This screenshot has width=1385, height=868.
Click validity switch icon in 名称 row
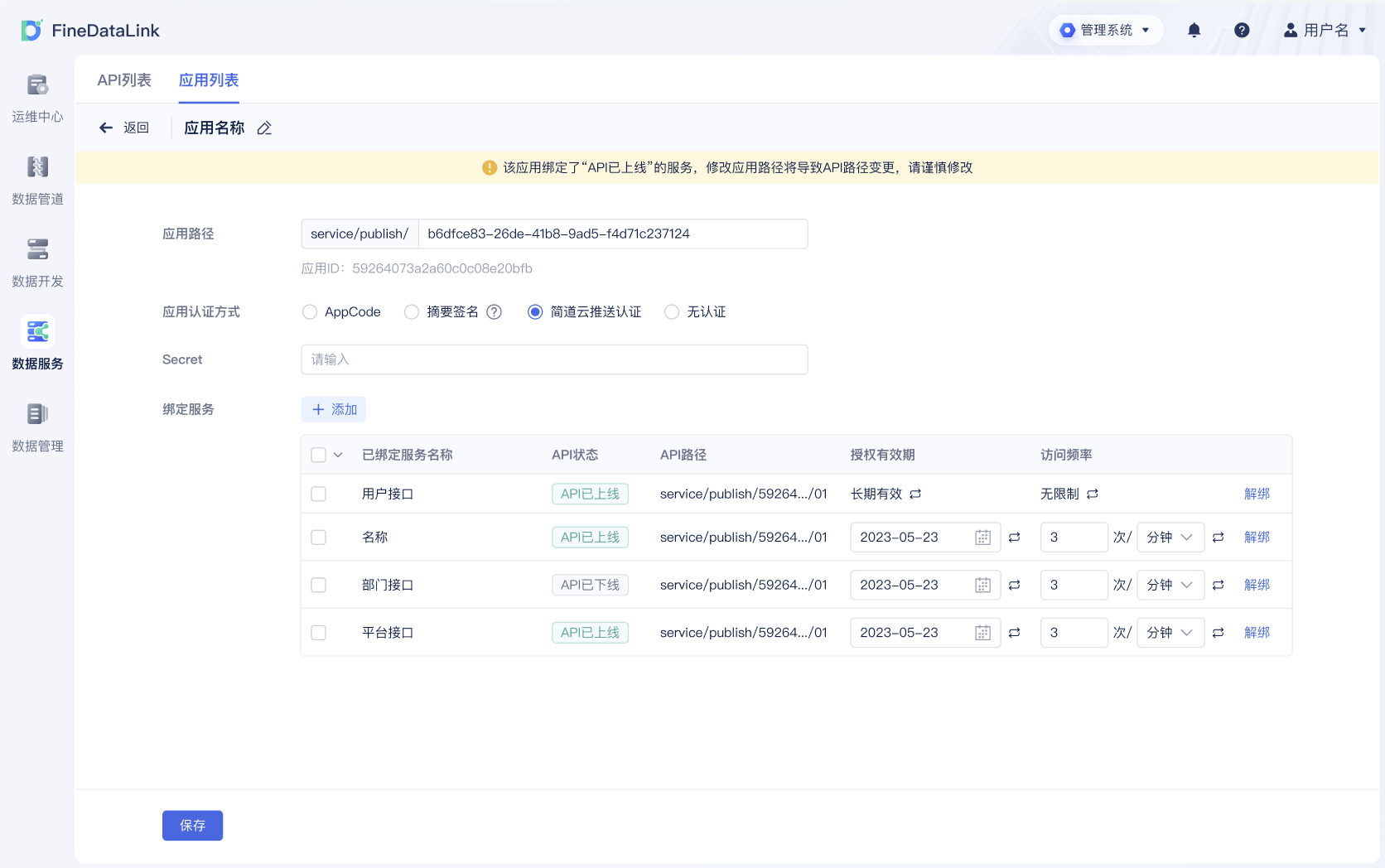1015,538
